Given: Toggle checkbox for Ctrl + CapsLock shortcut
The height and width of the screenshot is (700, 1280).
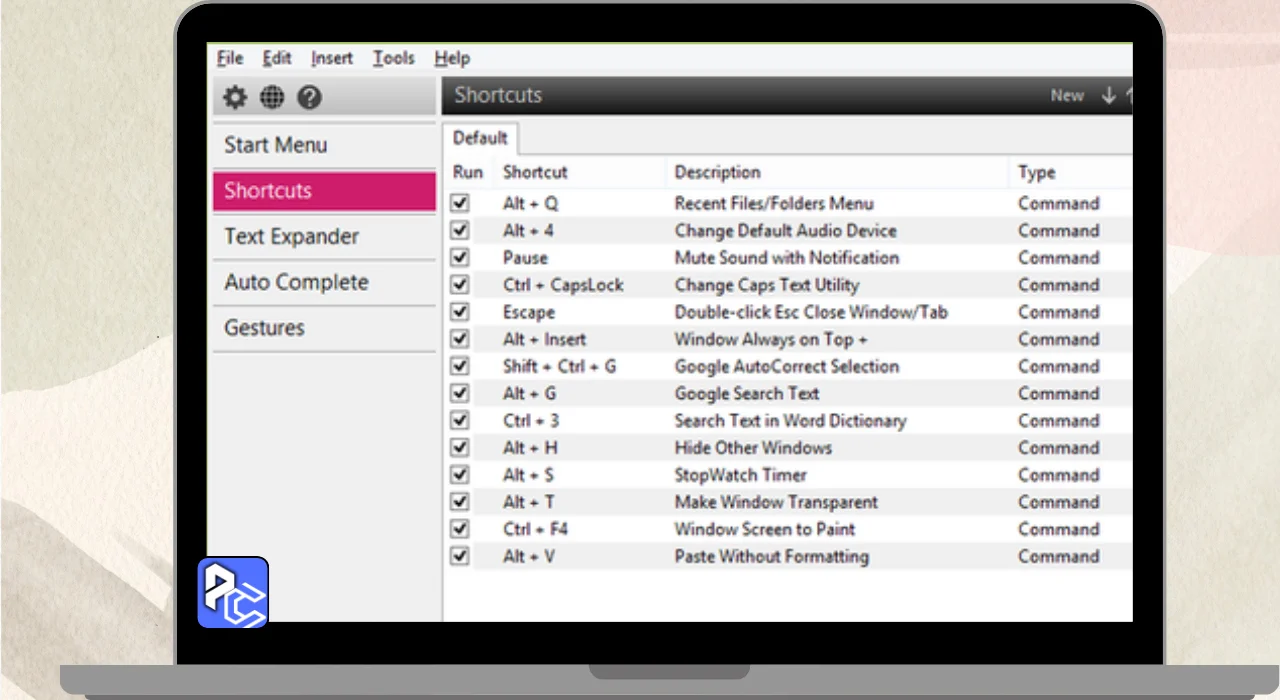Looking at the screenshot, I should 460,285.
